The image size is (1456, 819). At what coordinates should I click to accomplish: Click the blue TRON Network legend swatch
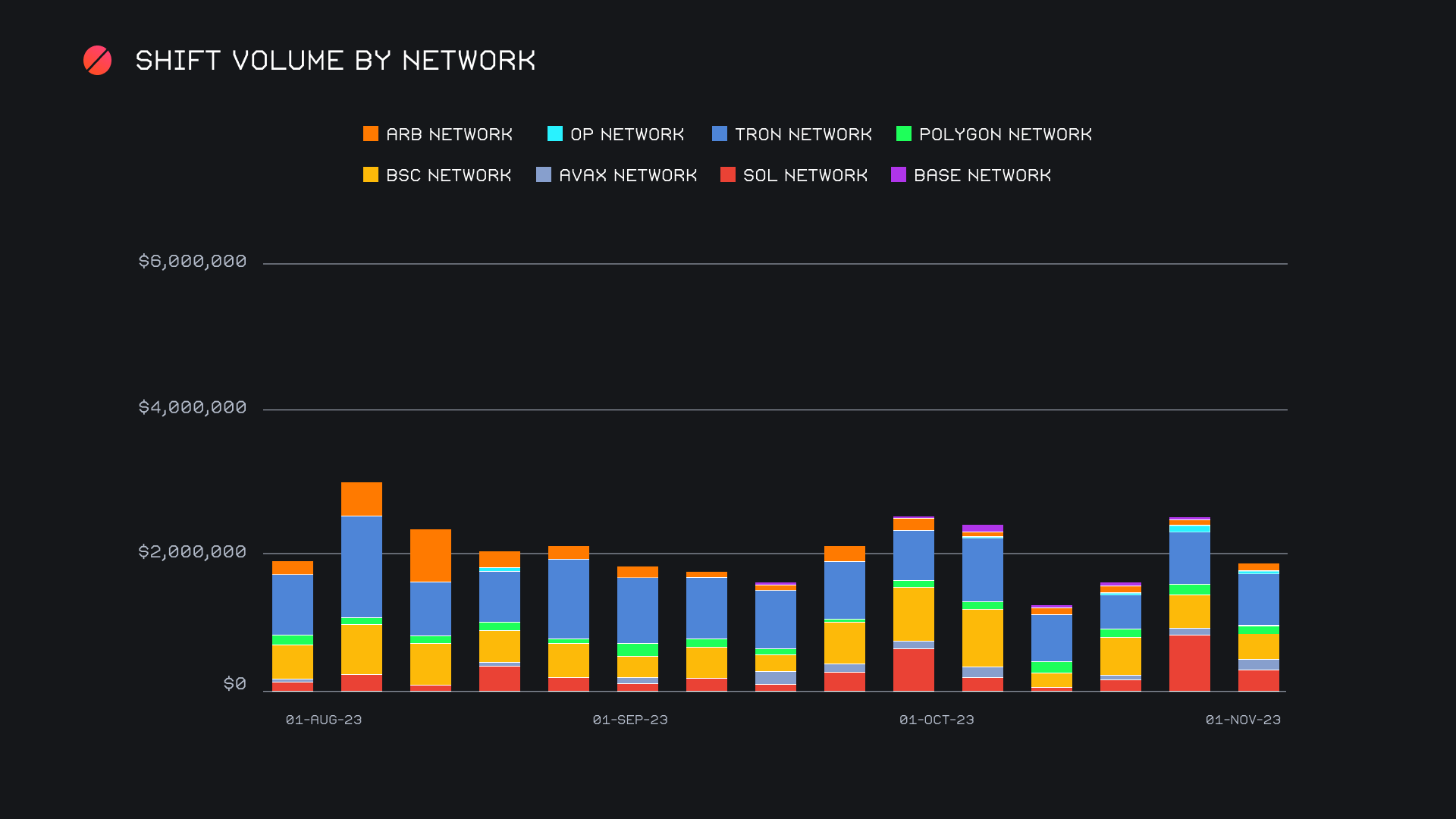click(719, 134)
